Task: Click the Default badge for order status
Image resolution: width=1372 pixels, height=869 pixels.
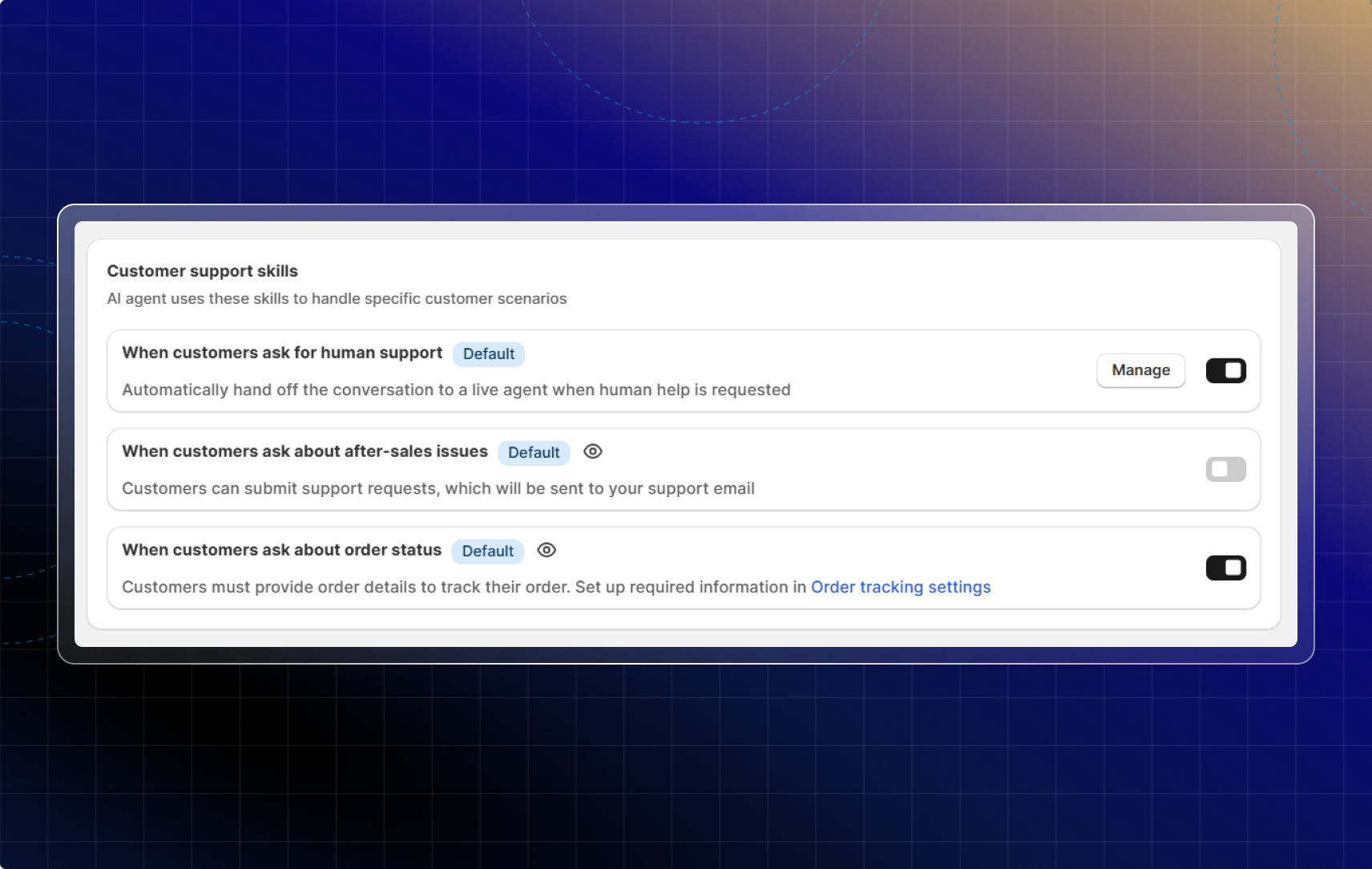Action: coord(487,552)
